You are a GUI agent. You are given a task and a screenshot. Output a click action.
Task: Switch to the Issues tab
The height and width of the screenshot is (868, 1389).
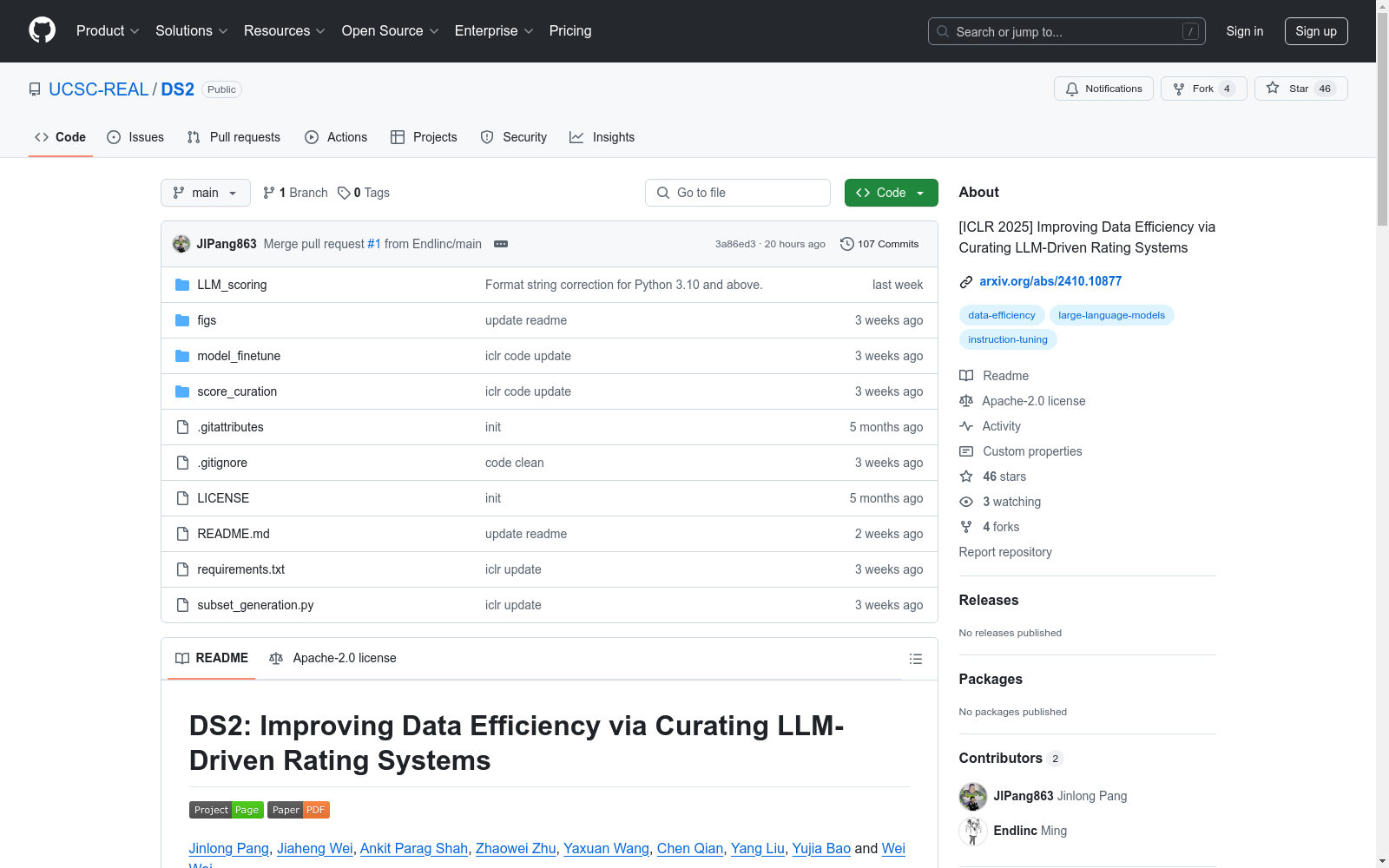point(135,137)
